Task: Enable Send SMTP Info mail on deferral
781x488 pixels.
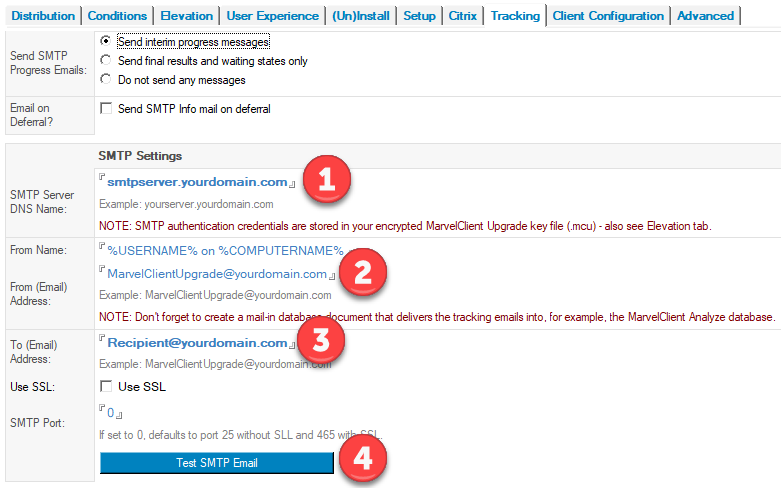Action: [106, 109]
